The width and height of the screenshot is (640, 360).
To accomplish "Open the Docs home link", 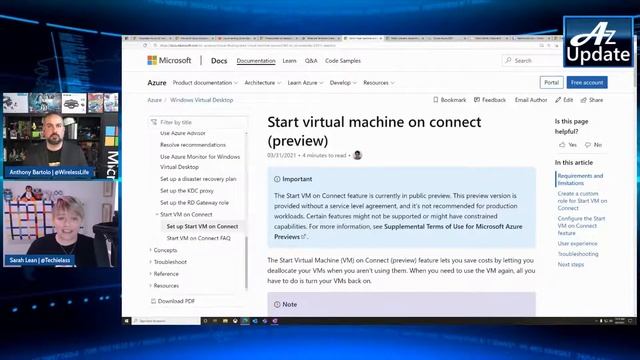I will point(219,61).
